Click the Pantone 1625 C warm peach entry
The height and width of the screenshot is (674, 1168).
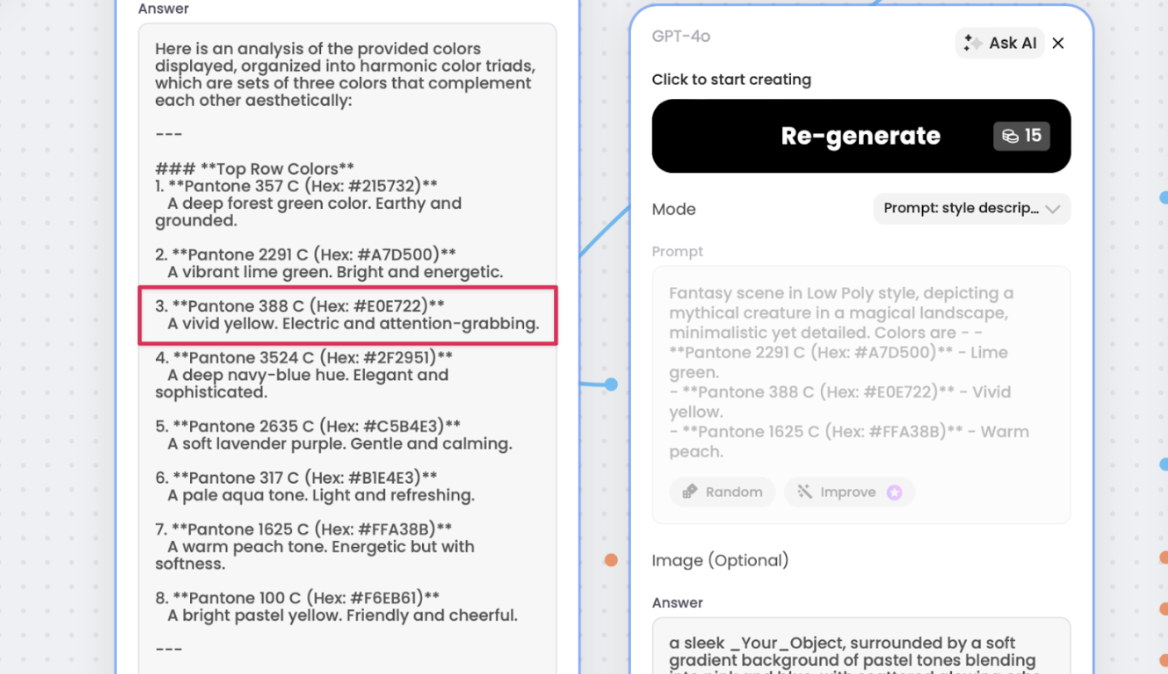pyautogui.click(x=314, y=546)
